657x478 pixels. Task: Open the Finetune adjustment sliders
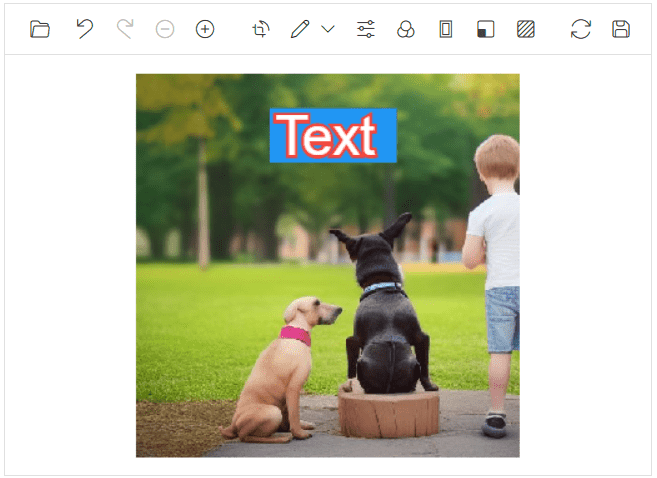click(366, 29)
